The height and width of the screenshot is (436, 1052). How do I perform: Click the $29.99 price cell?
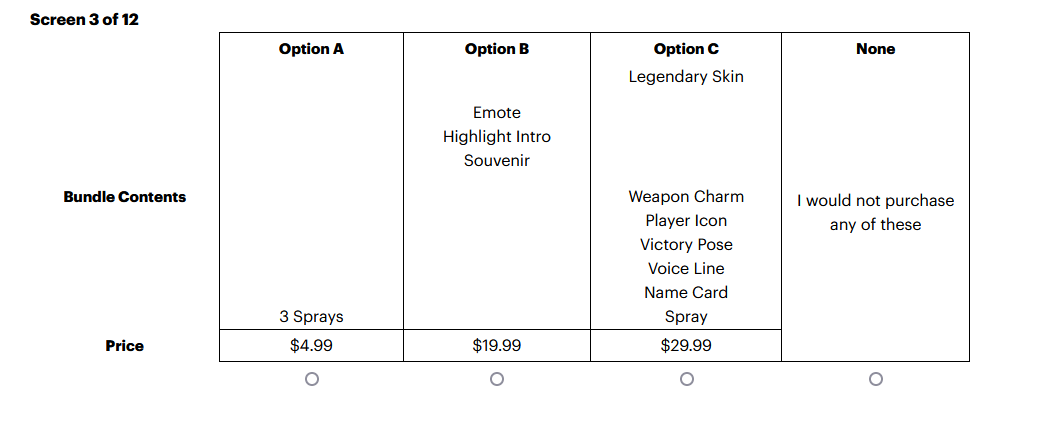pyautogui.click(x=686, y=346)
